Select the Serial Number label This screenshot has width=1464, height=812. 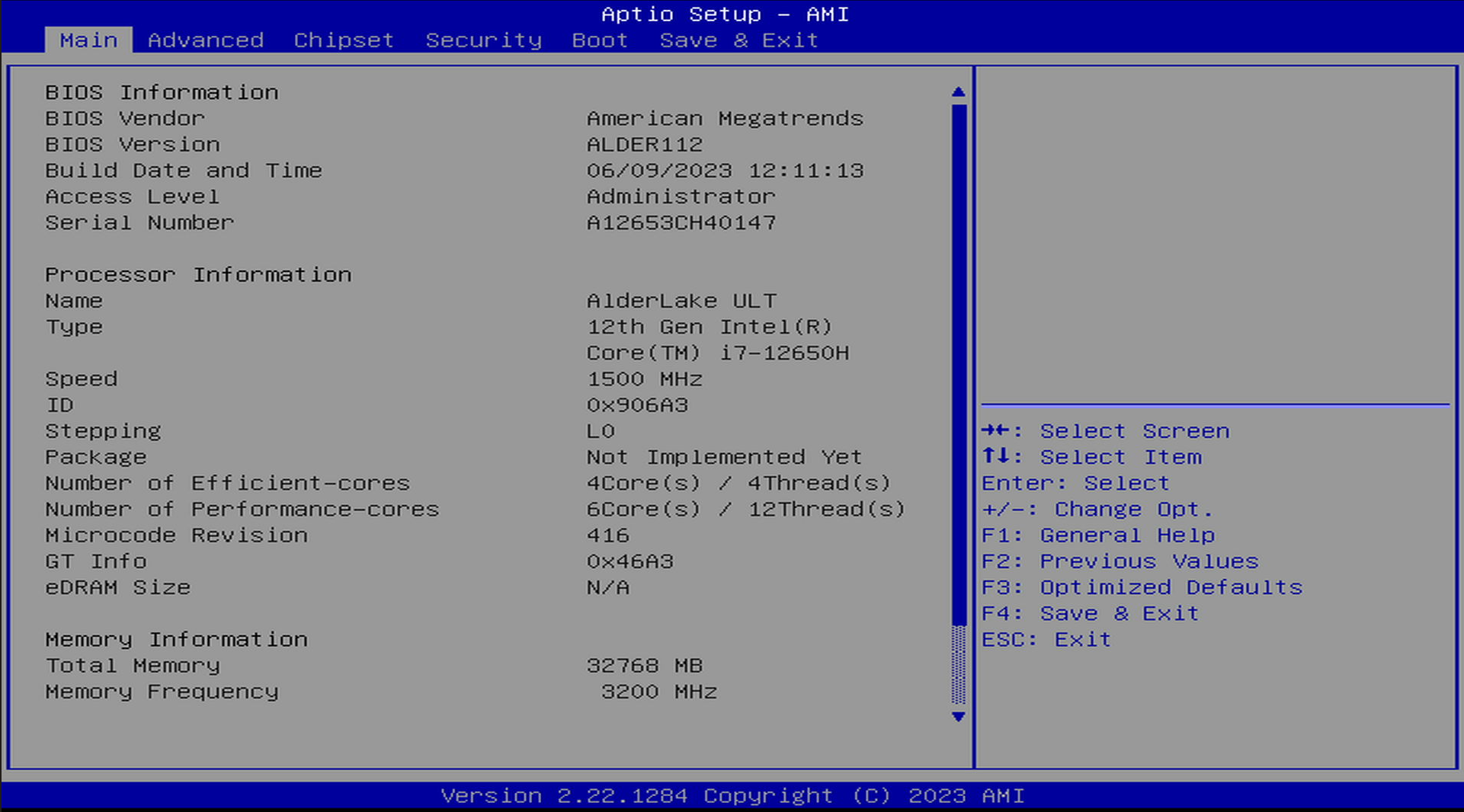click(x=139, y=222)
